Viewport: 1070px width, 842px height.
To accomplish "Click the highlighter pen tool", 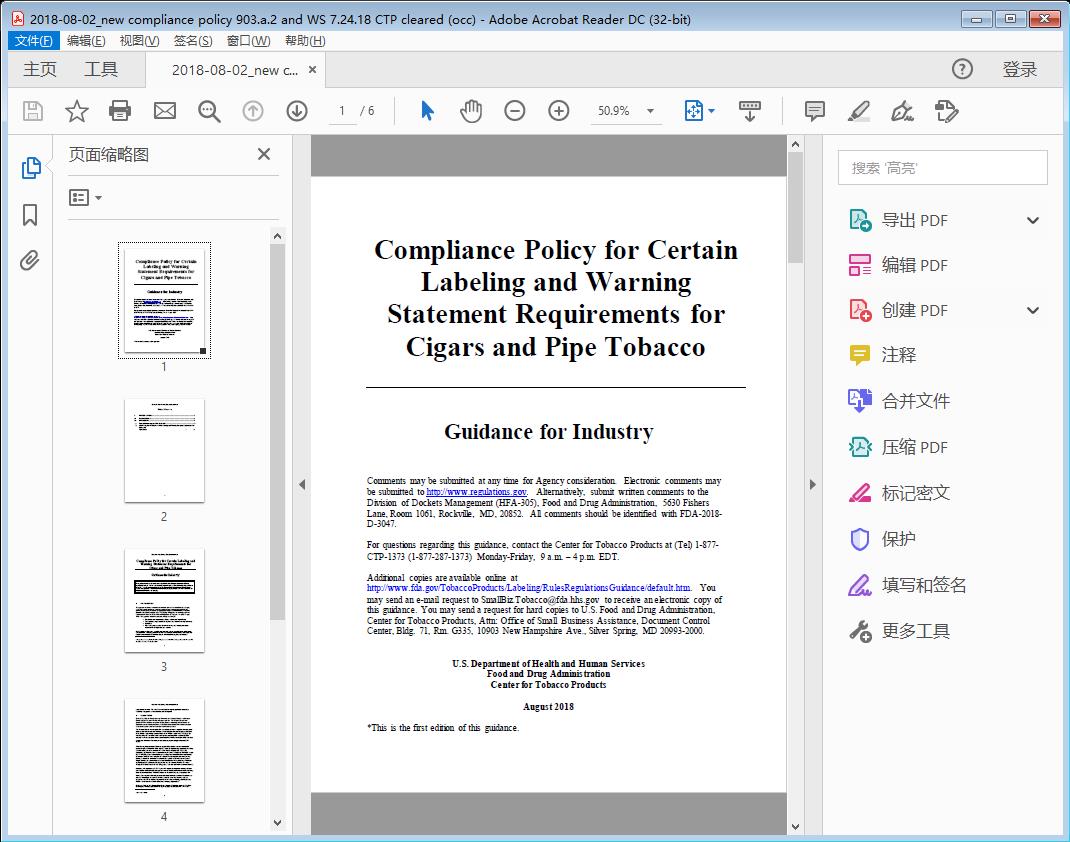I will (x=859, y=111).
